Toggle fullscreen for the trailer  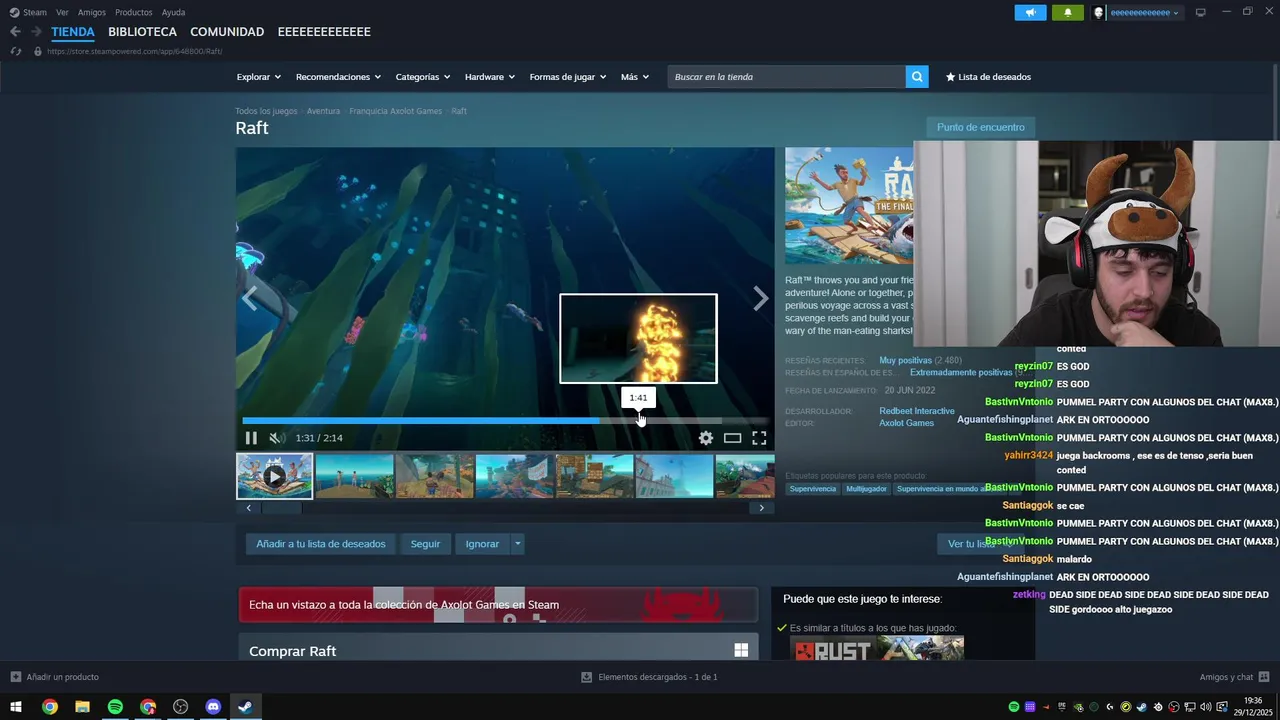[759, 438]
